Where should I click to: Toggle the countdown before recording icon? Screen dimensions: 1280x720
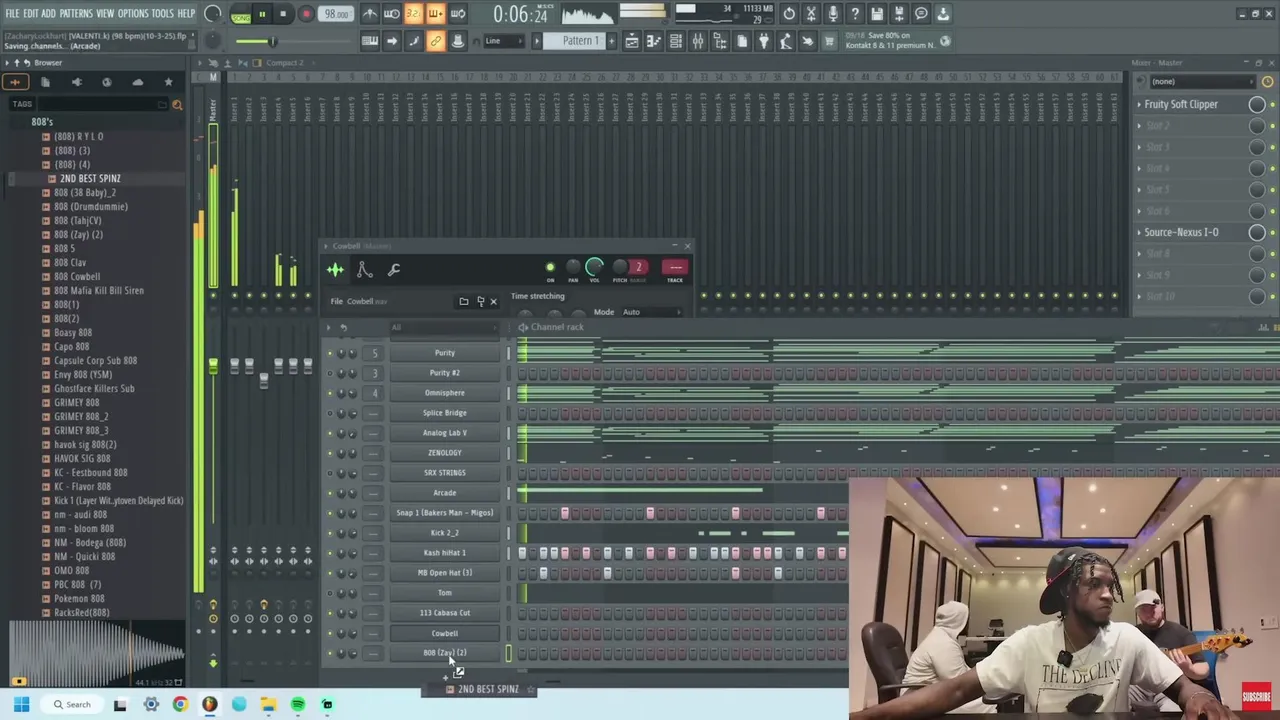click(x=413, y=14)
